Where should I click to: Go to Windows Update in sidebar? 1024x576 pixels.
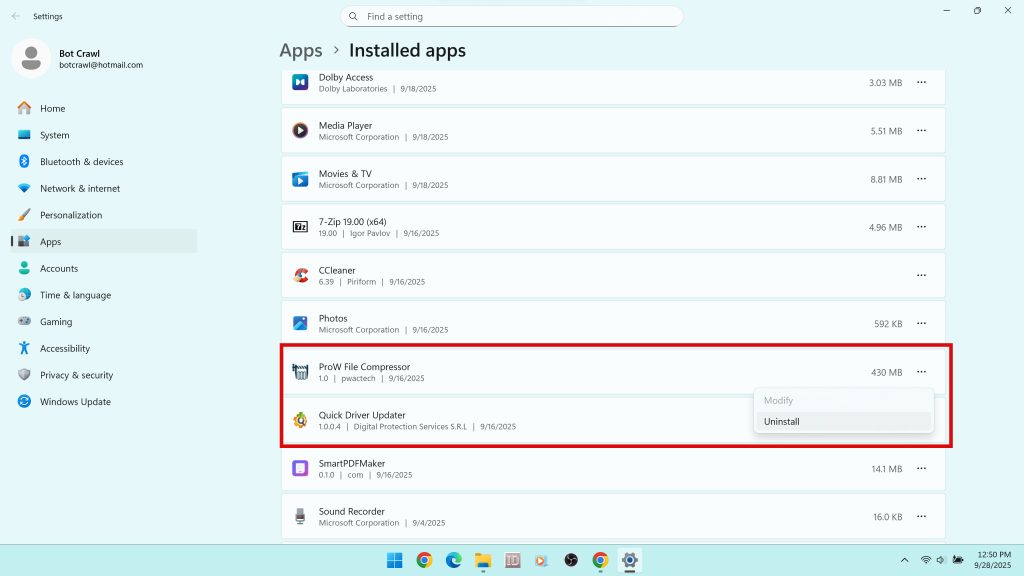pyautogui.click(x=75, y=402)
